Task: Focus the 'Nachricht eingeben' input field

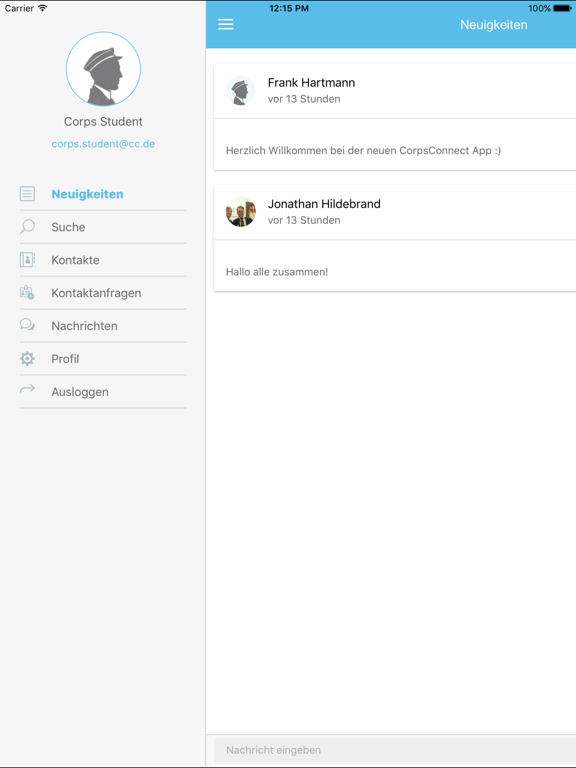Action: click(x=395, y=750)
